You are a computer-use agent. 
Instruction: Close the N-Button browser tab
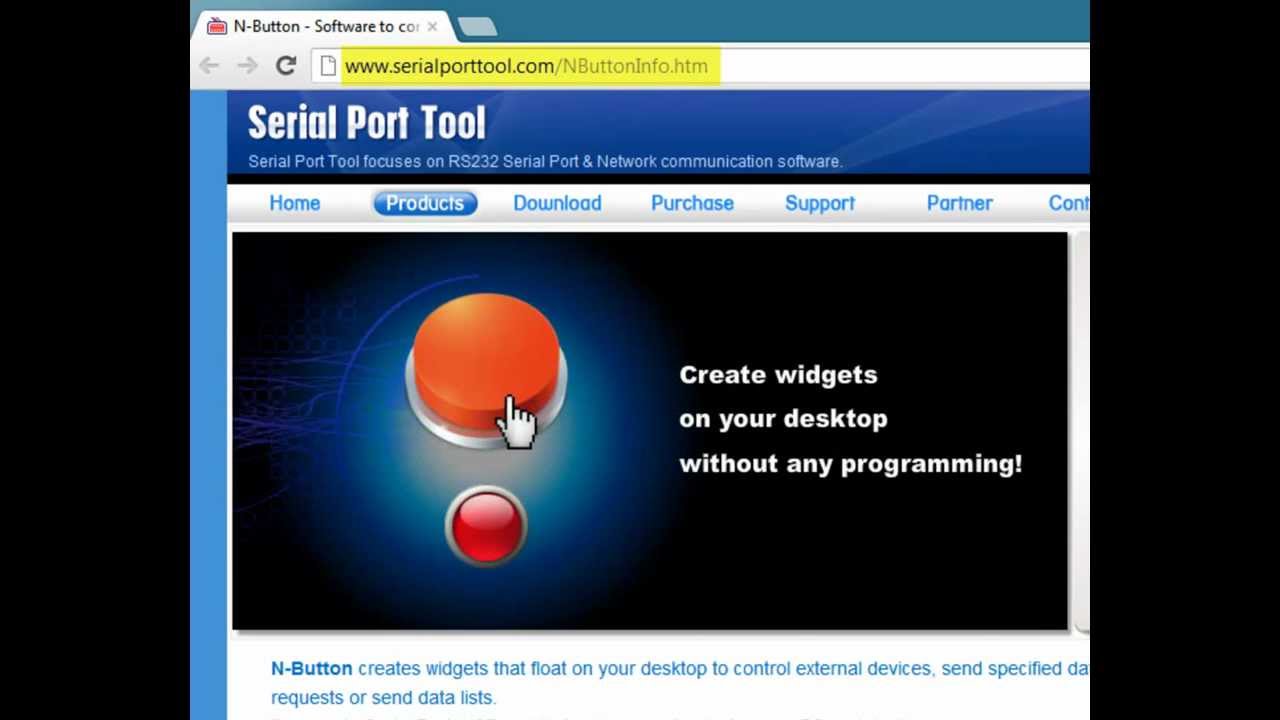[x=432, y=27]
